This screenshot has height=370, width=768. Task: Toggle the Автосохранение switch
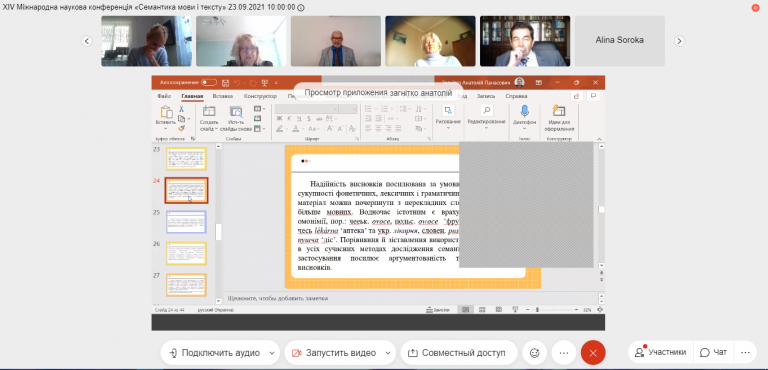pyautogui.click(x=209, y=82)
